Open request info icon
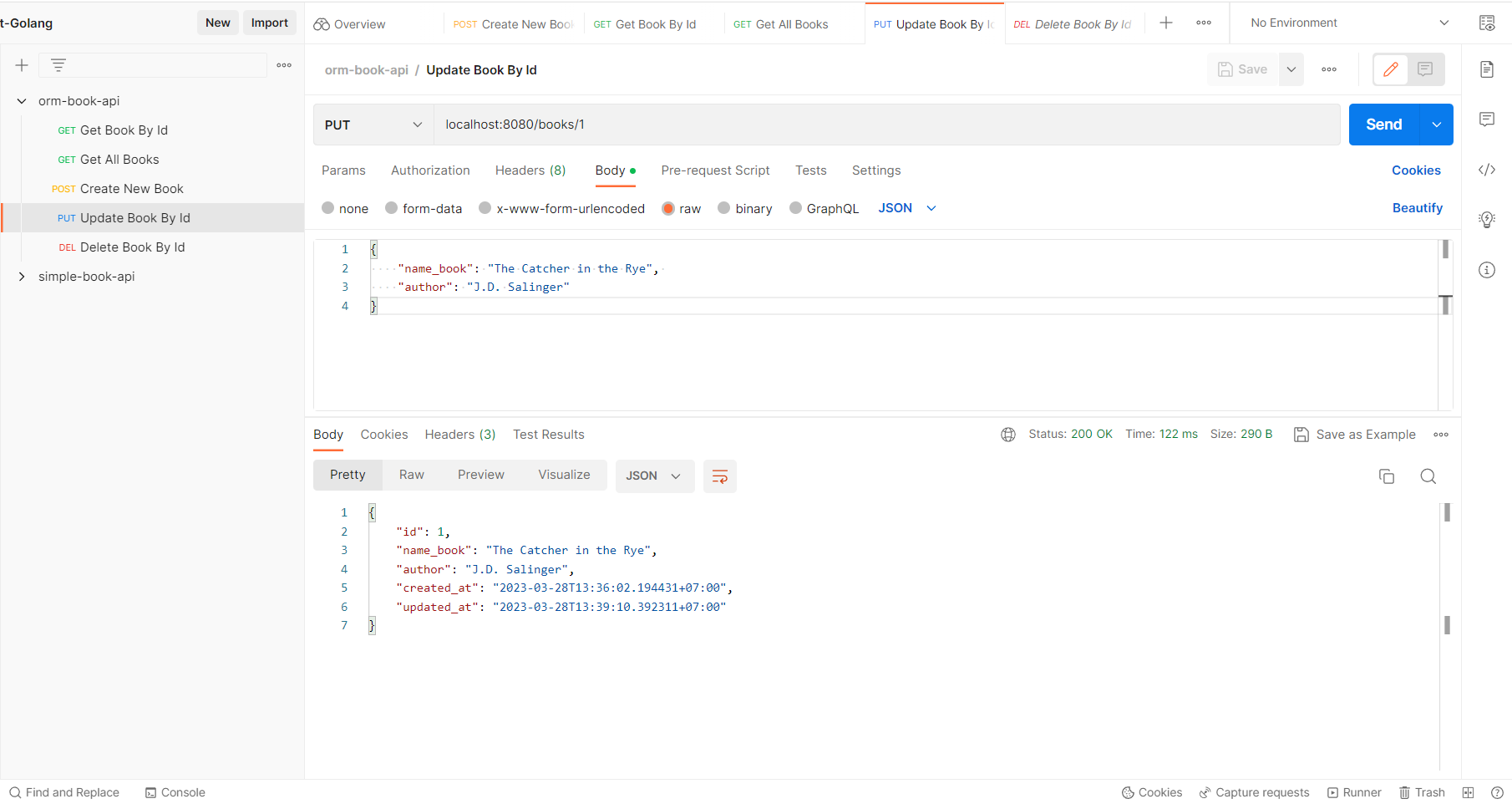This screenshot has width=1512, height=804. coord(1487,270)
